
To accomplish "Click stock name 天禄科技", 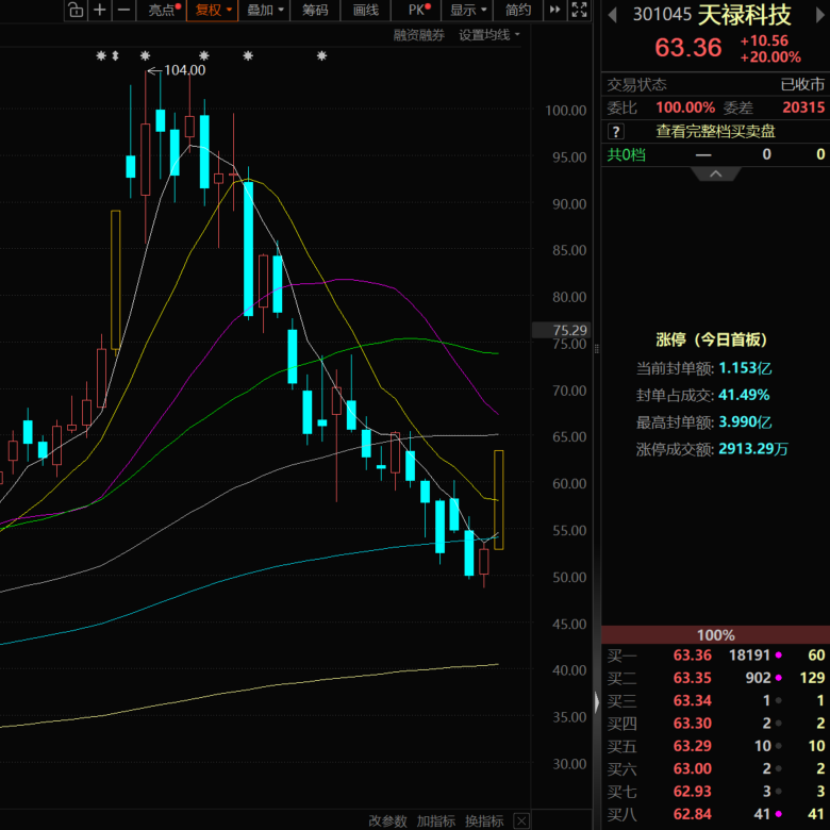I will point(744,15).
